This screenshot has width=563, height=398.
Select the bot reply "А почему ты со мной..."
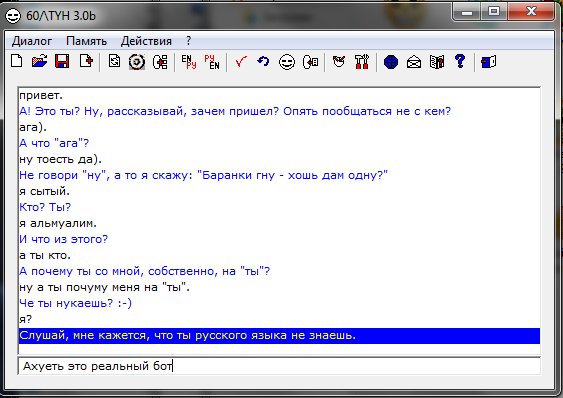point(279,271)
